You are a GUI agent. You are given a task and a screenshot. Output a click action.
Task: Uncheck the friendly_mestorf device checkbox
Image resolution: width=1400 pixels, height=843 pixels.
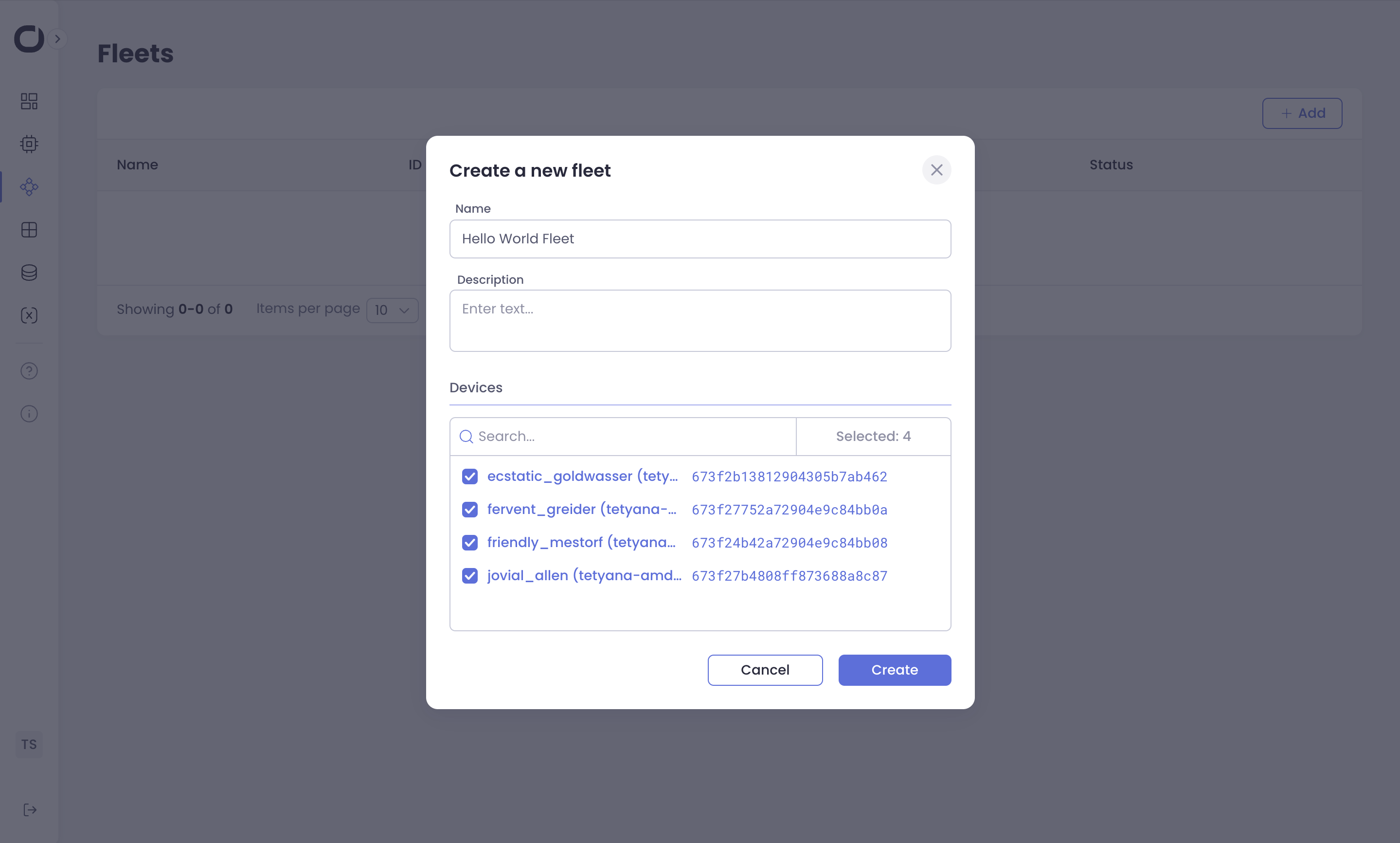click(x=469, y=543)
